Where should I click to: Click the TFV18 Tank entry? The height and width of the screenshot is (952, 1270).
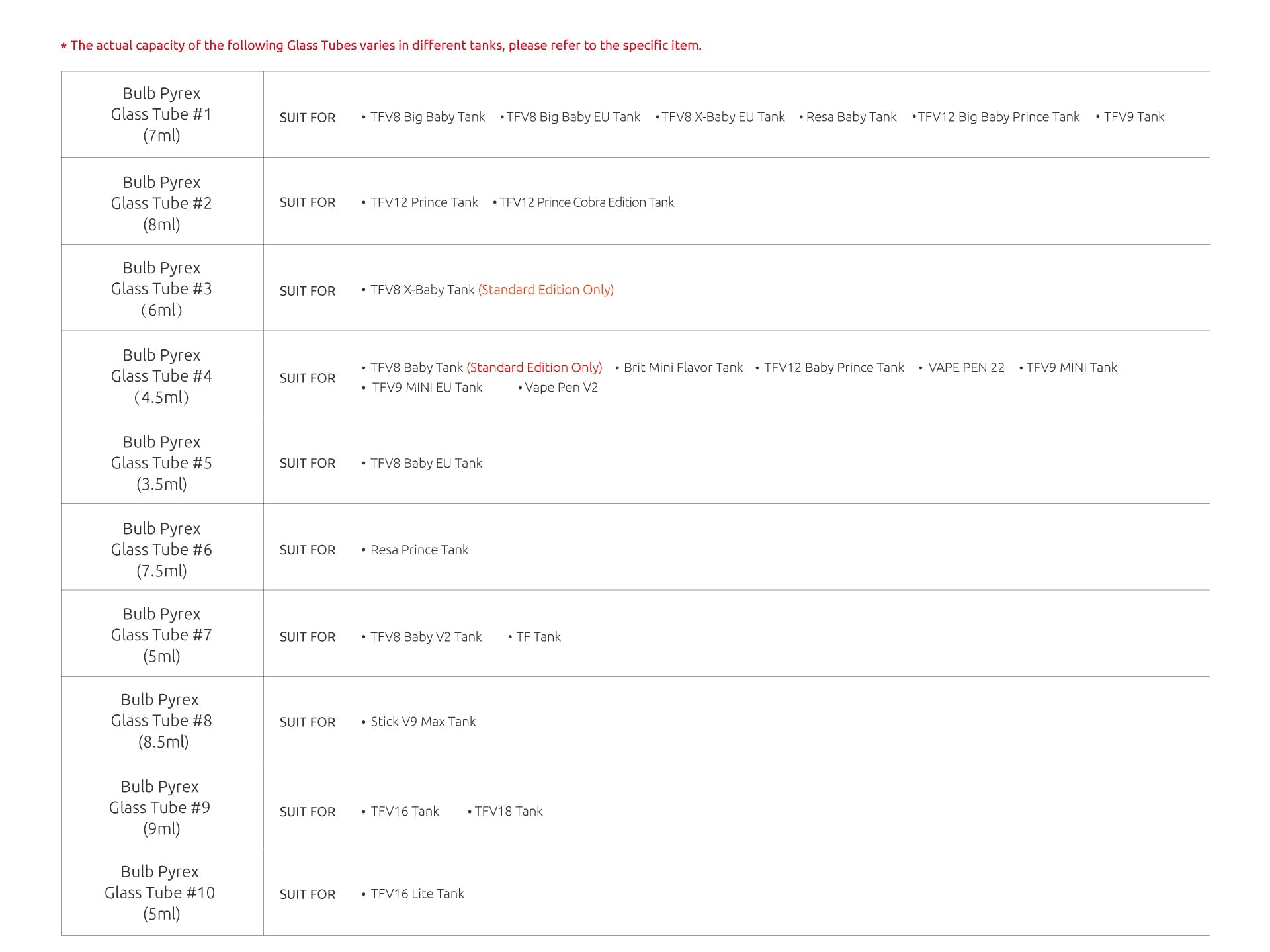[508, 812]
